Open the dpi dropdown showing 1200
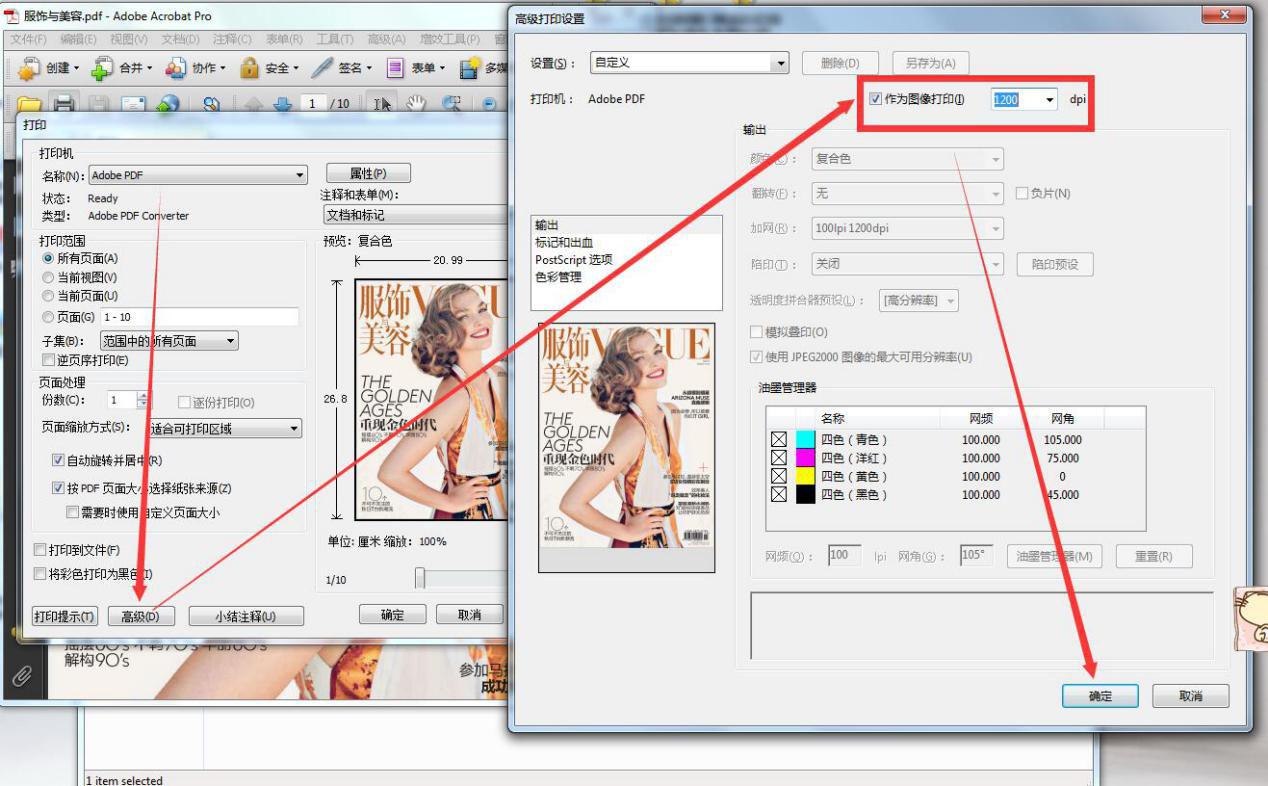The image size is (1268, 786). click(x=1049, y=99)
